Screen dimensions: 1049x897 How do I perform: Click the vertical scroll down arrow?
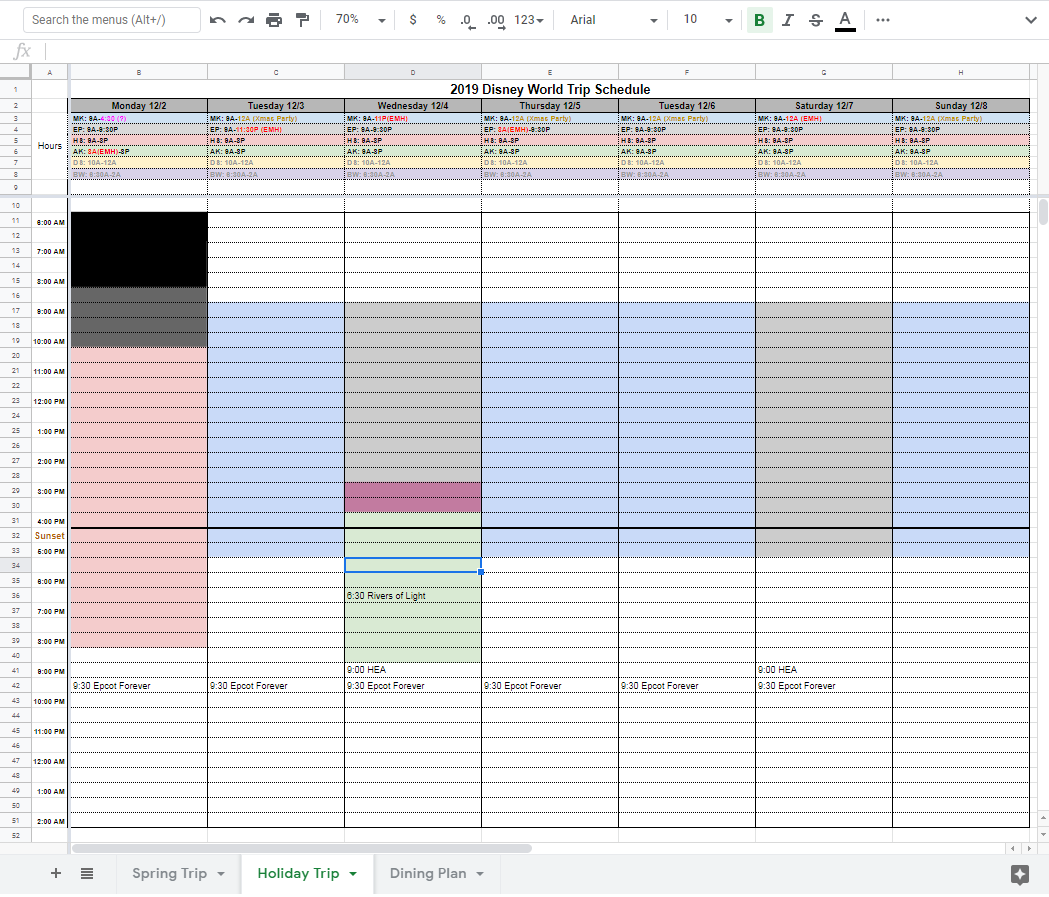(1043, 834)
